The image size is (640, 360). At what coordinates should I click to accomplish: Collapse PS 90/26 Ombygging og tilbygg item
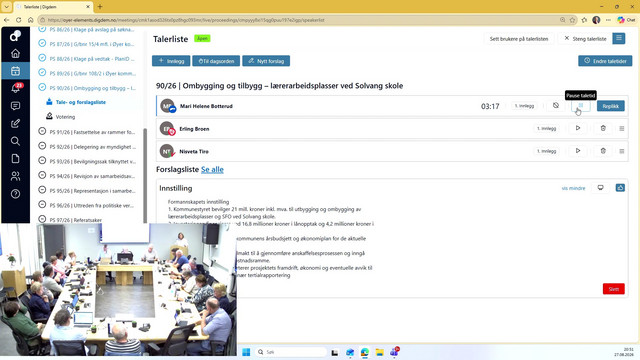pyautogui.click(x=42, y=87)
